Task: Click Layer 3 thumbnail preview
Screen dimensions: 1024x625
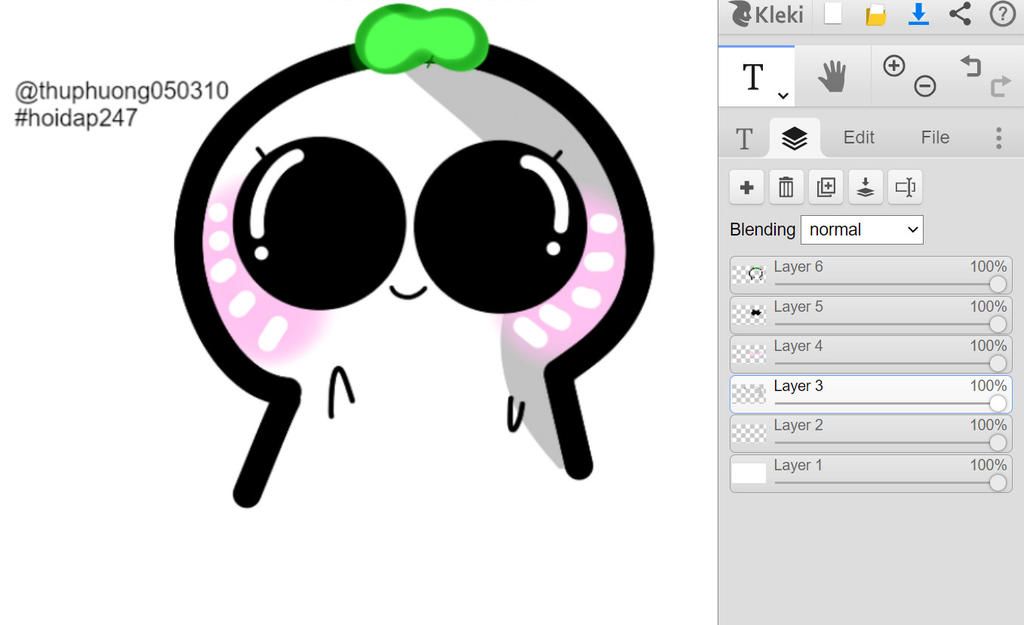Action: [x=748, y=394]
